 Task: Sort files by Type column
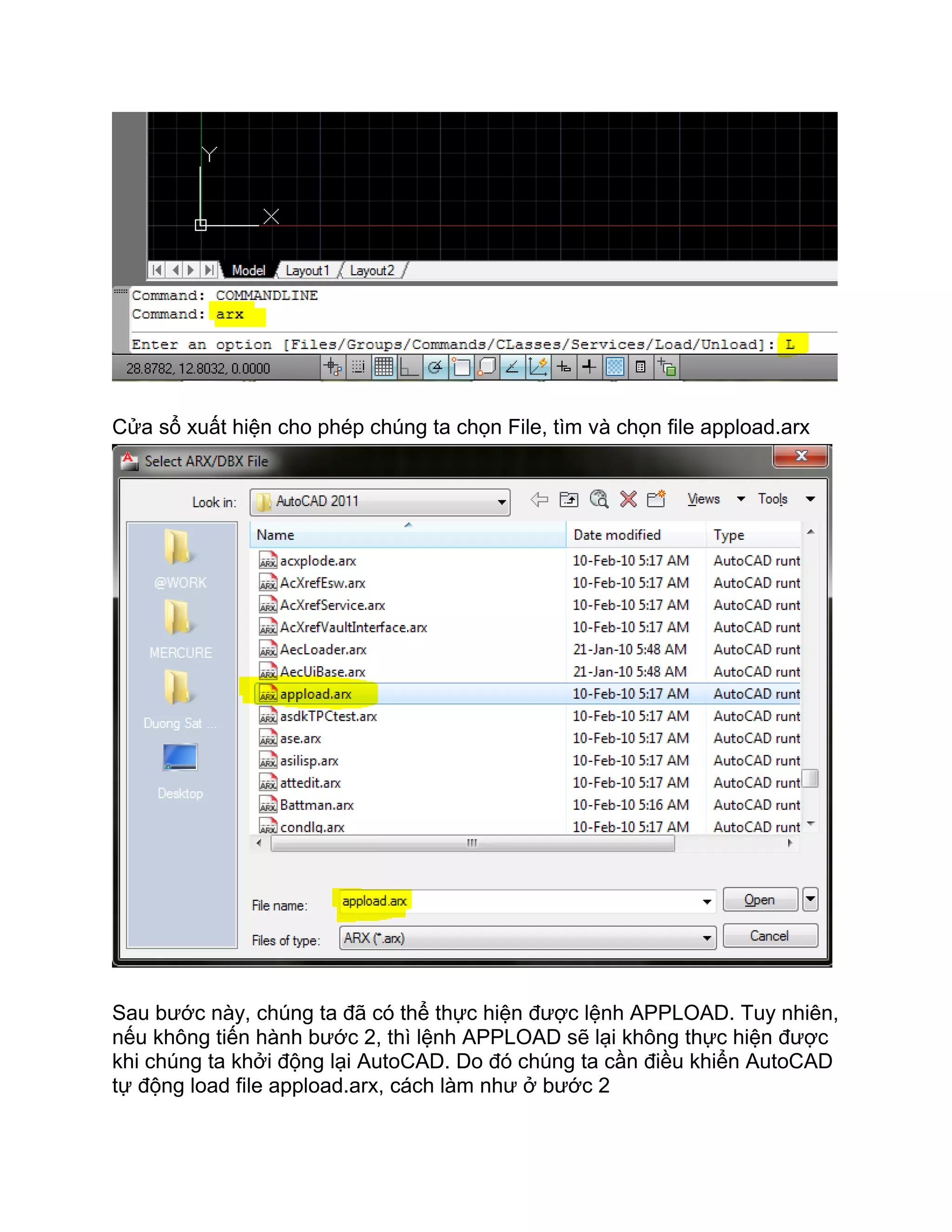point(754,535)
